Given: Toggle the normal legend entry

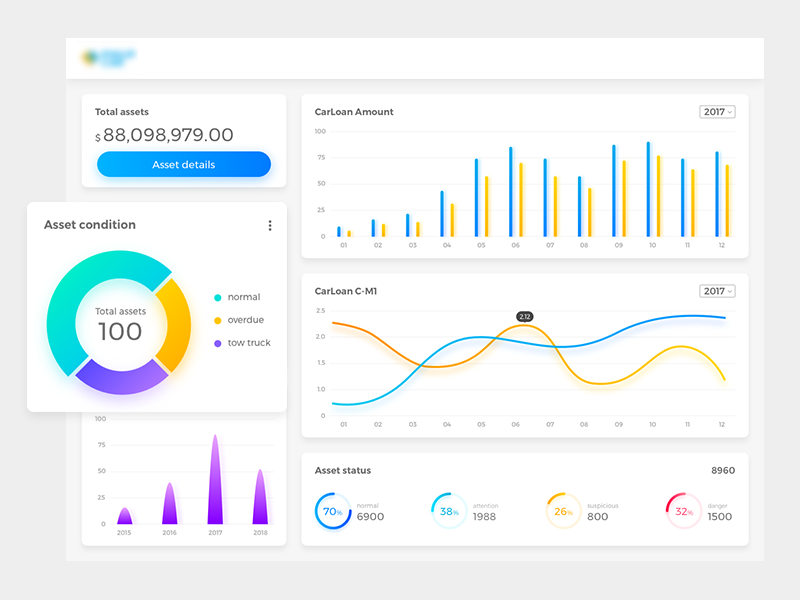Looking at the screenshot, I should (x=240, y=297).
